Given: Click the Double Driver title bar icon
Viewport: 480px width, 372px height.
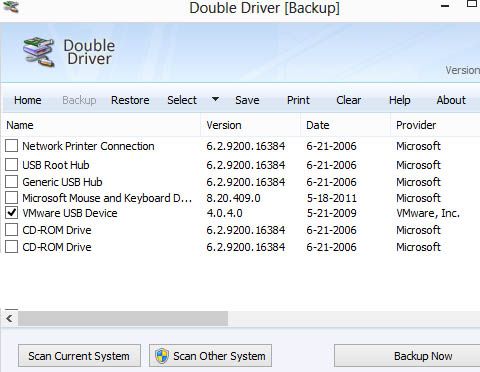Looking at the screenshot, I should coord(11,6).
